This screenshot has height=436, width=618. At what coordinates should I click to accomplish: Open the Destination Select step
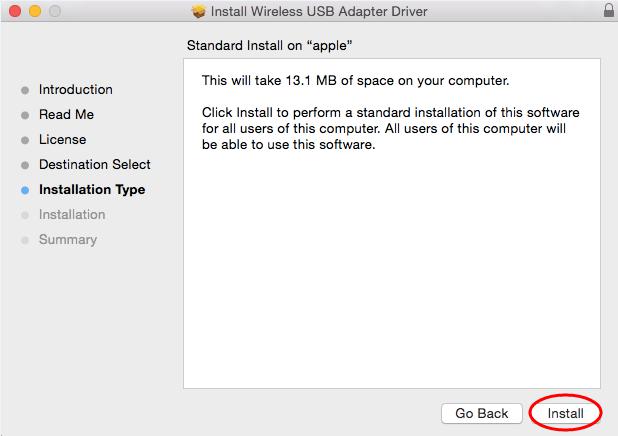[x=94, y=165]
